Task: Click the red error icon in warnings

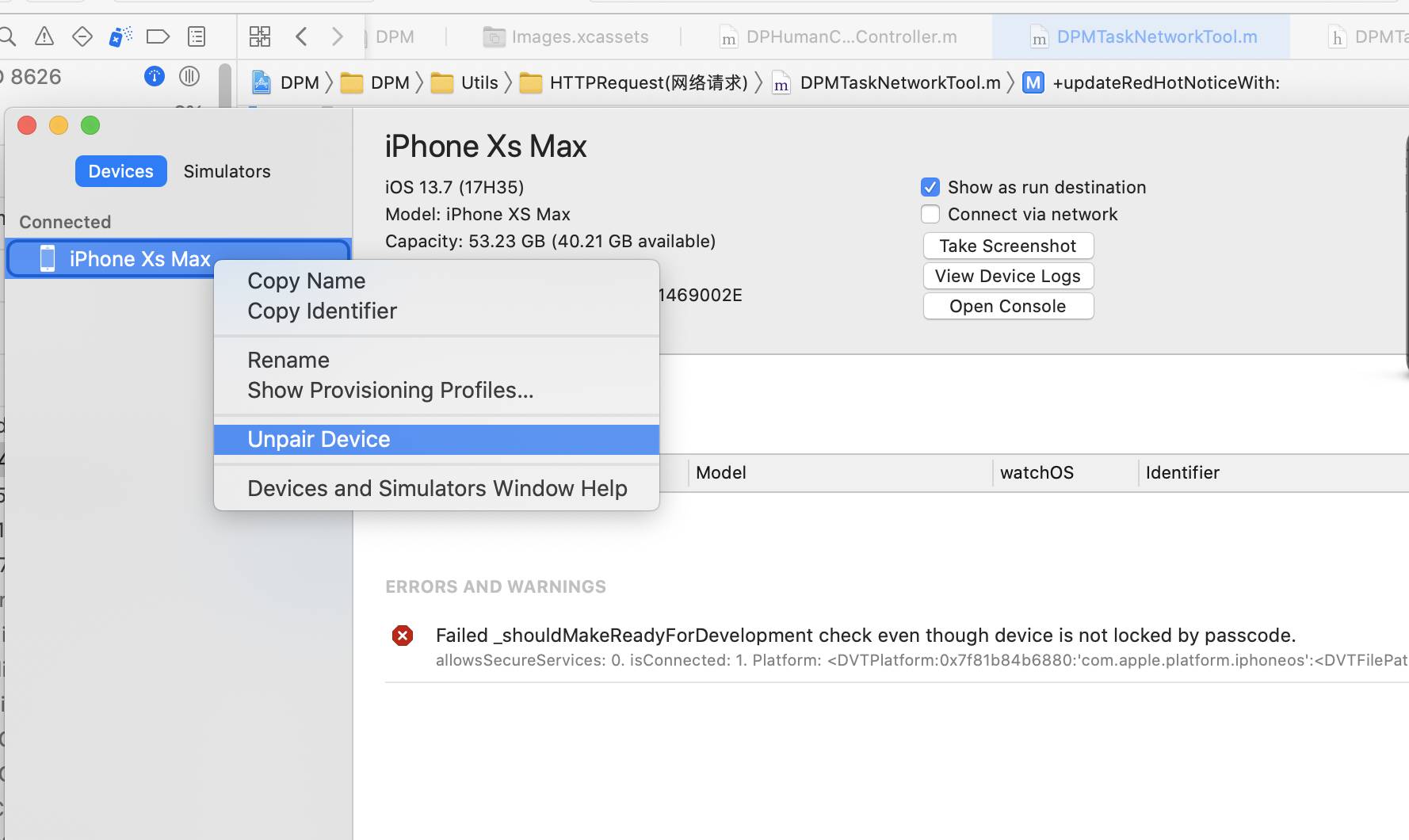Action: pos(403,636)
